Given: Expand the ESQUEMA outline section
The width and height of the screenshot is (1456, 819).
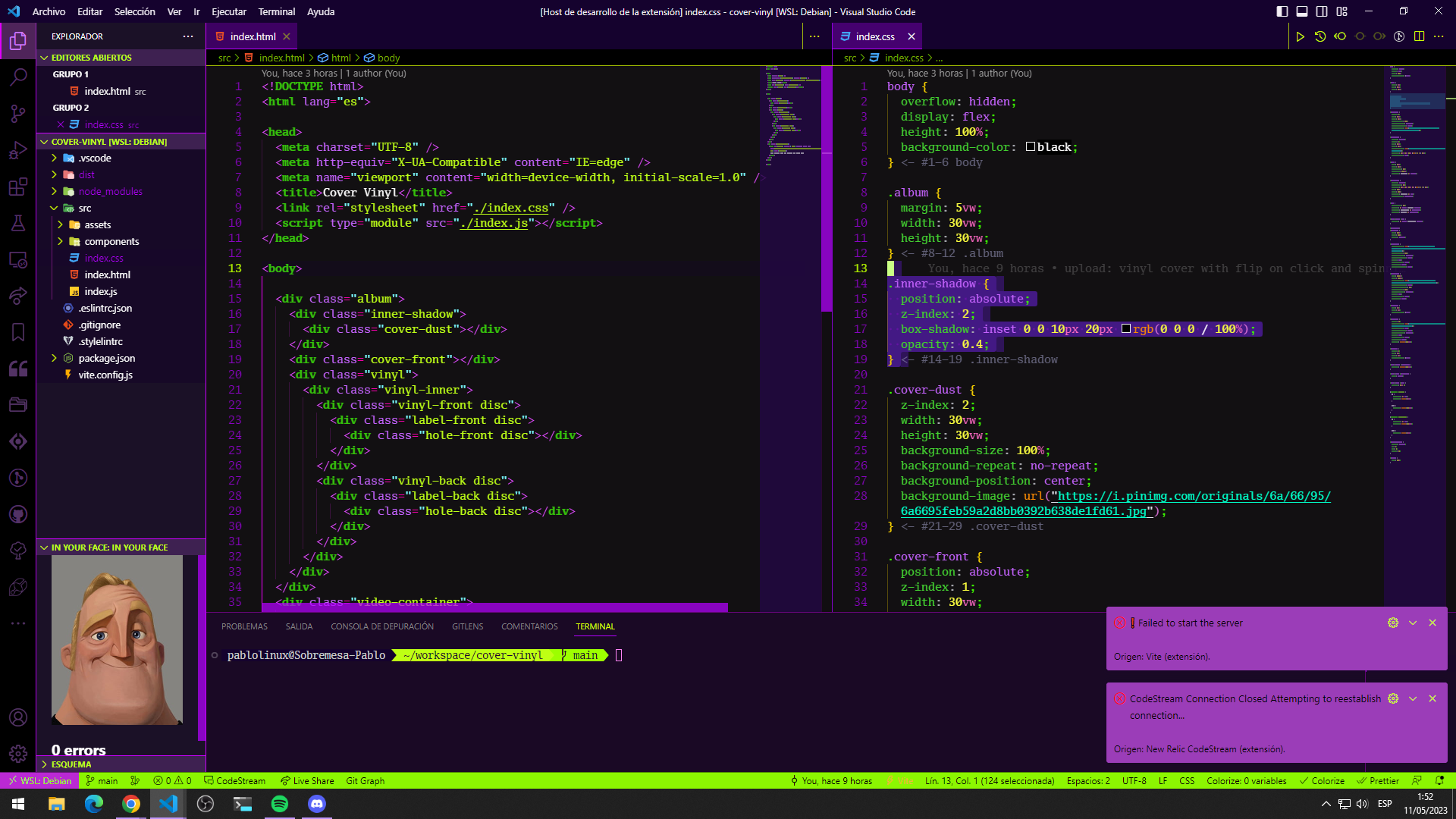Looking at the screenshot, I should (x=71, y=764).
